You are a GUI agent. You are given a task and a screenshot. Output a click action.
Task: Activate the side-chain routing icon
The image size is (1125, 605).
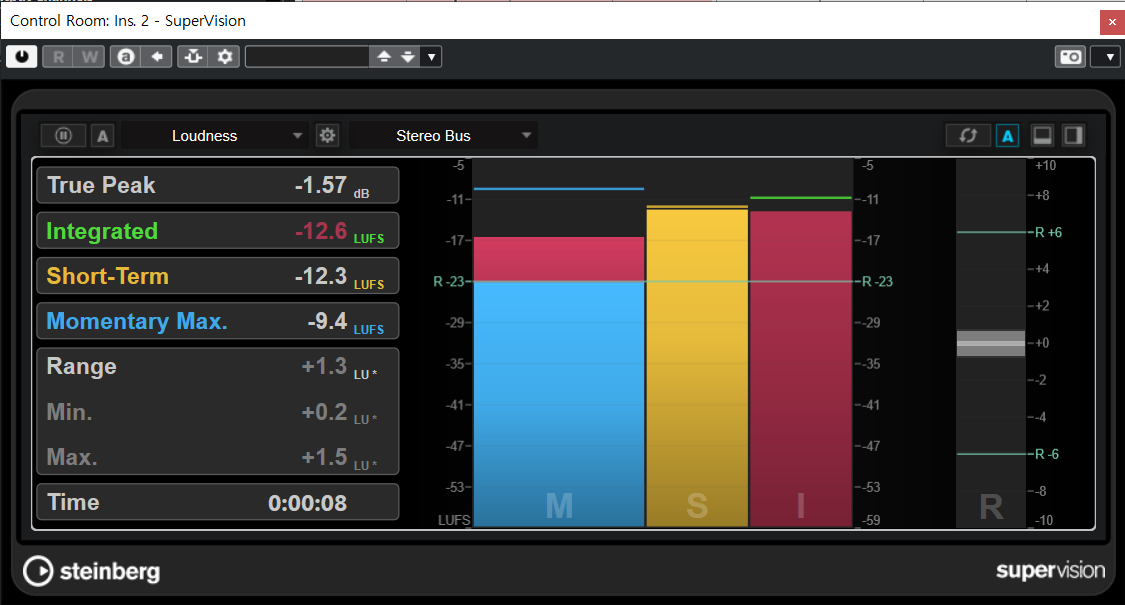click(x=193, y=57)
